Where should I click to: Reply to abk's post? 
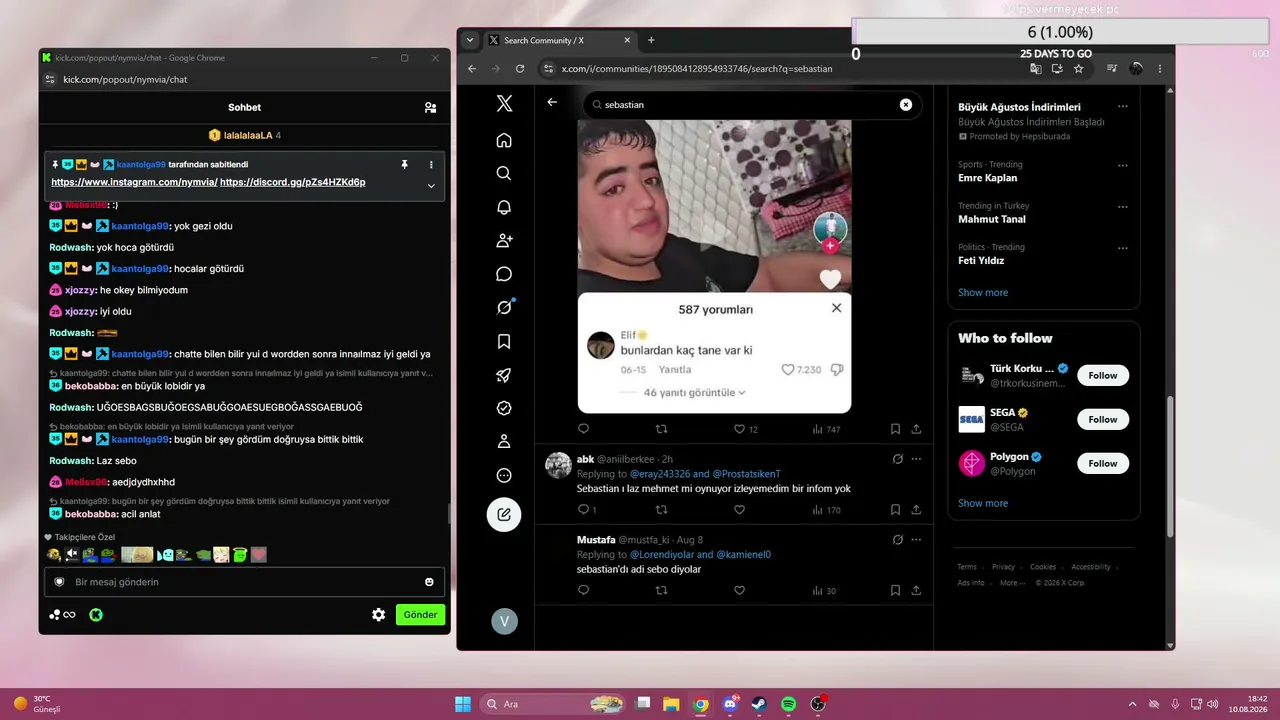click(x=586, y=510)
